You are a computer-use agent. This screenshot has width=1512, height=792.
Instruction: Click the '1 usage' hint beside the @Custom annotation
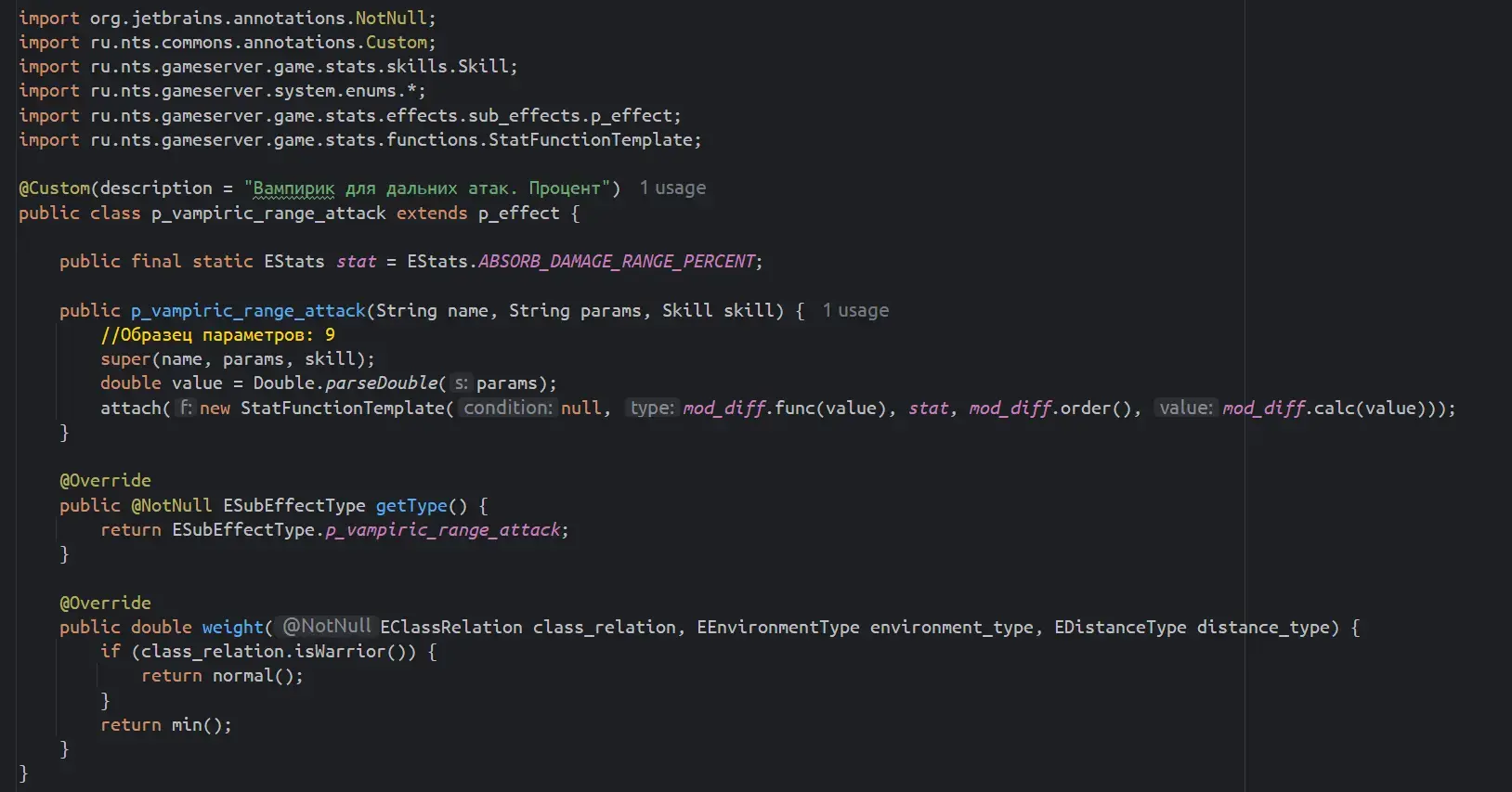coord(672,188)
